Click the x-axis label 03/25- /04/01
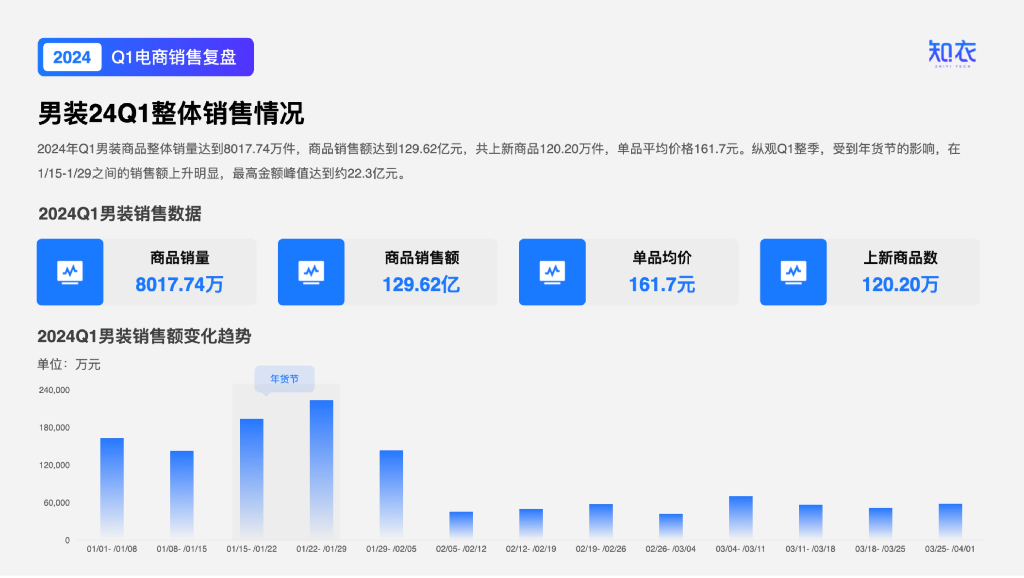This screenshot has height=578, width=1024. [950, 549]
